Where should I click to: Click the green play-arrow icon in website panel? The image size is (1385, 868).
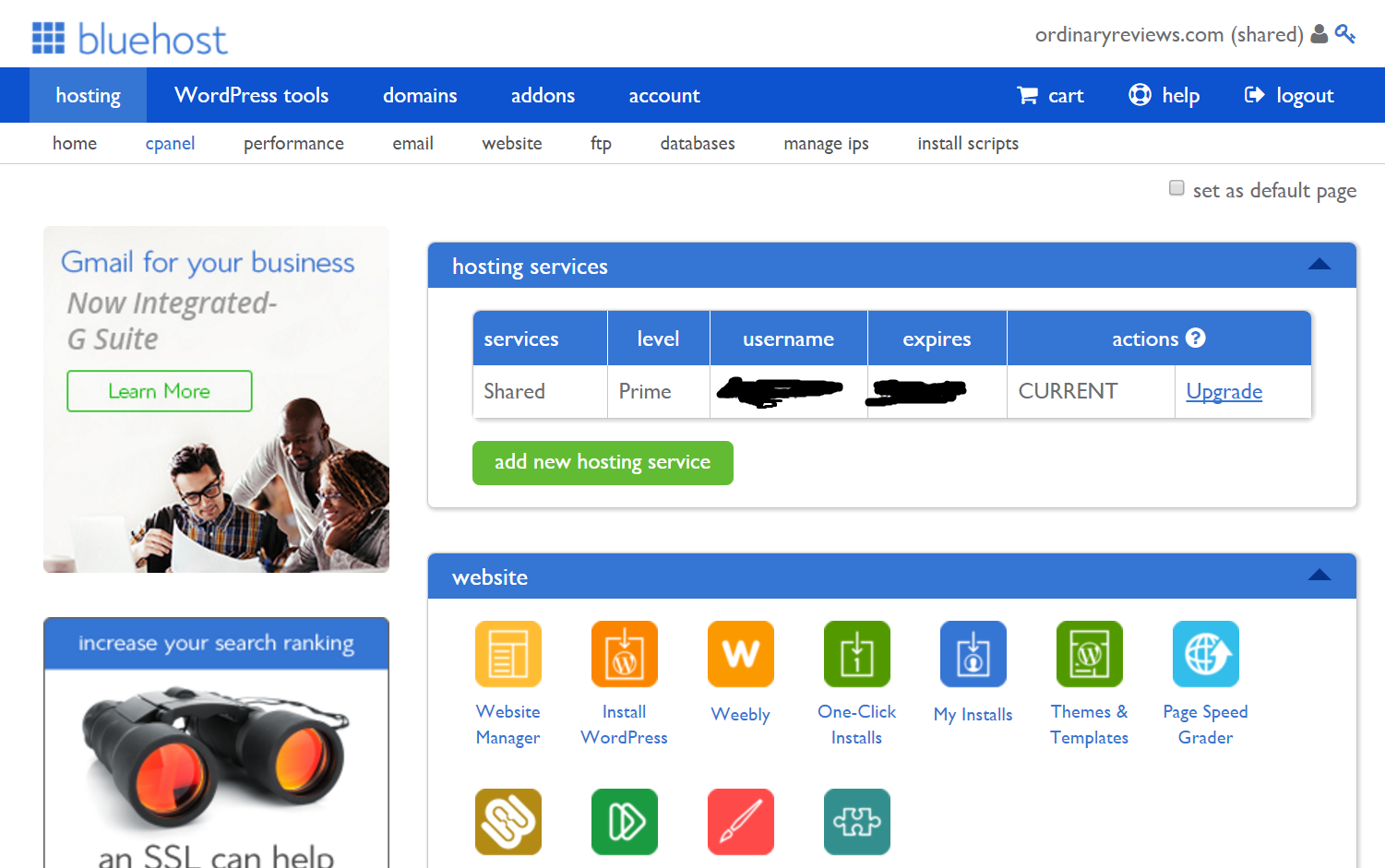[x=625, y=822]
